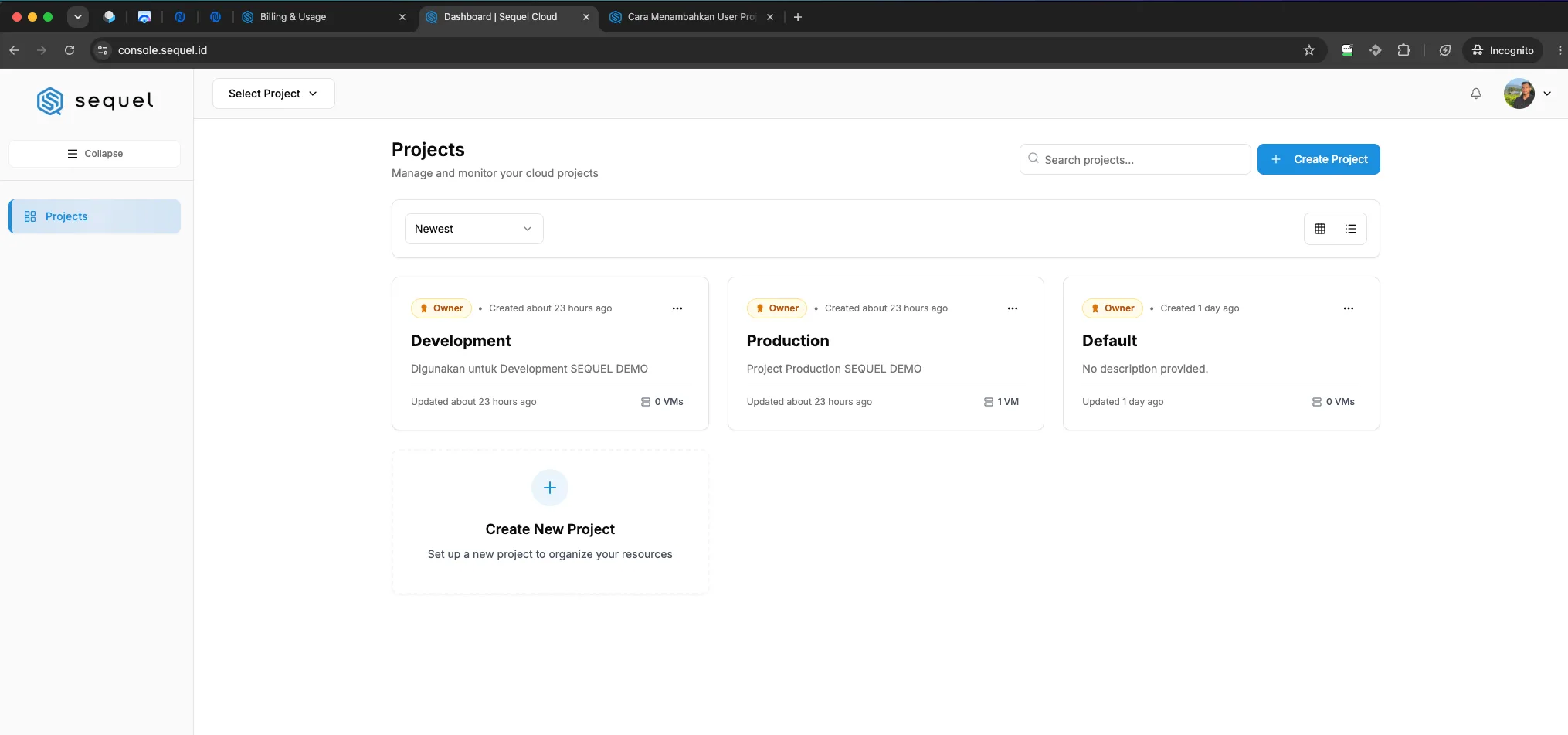Screen dimensions: 1568x735
Task: Expand the Select Project dropdown
Action: (273, 94)
